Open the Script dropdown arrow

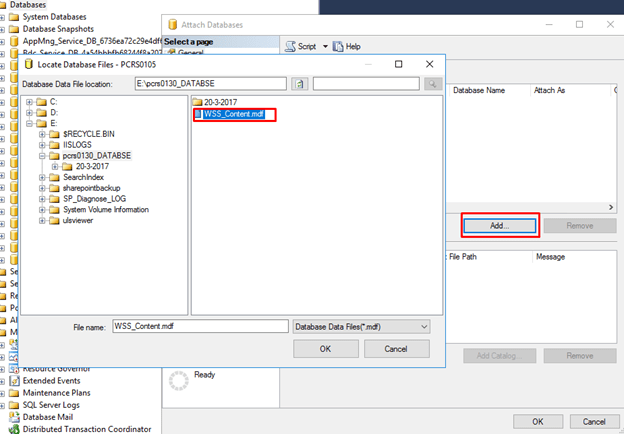click(x=325, y=46)
